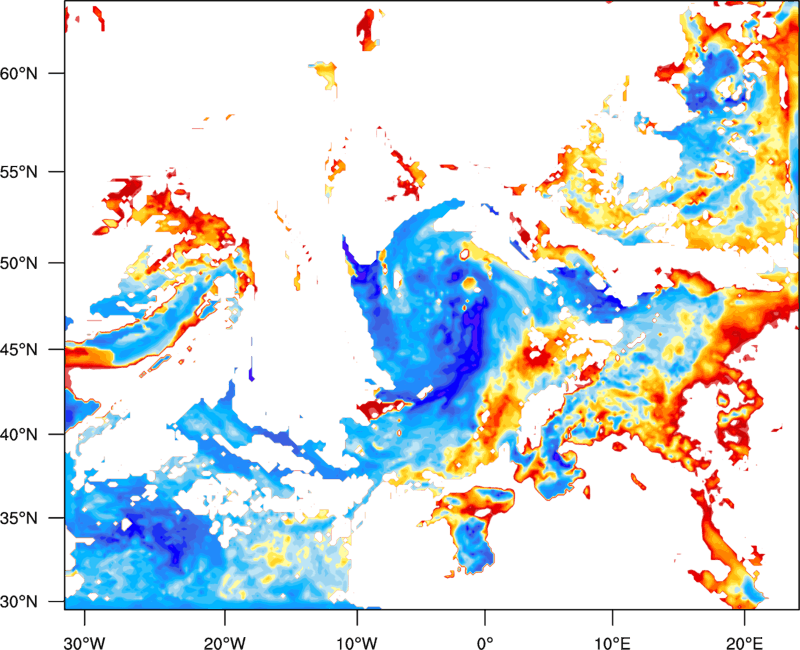800x650 pixels.
Task: Click the 60°N latitude label
Action: [19, 73]
